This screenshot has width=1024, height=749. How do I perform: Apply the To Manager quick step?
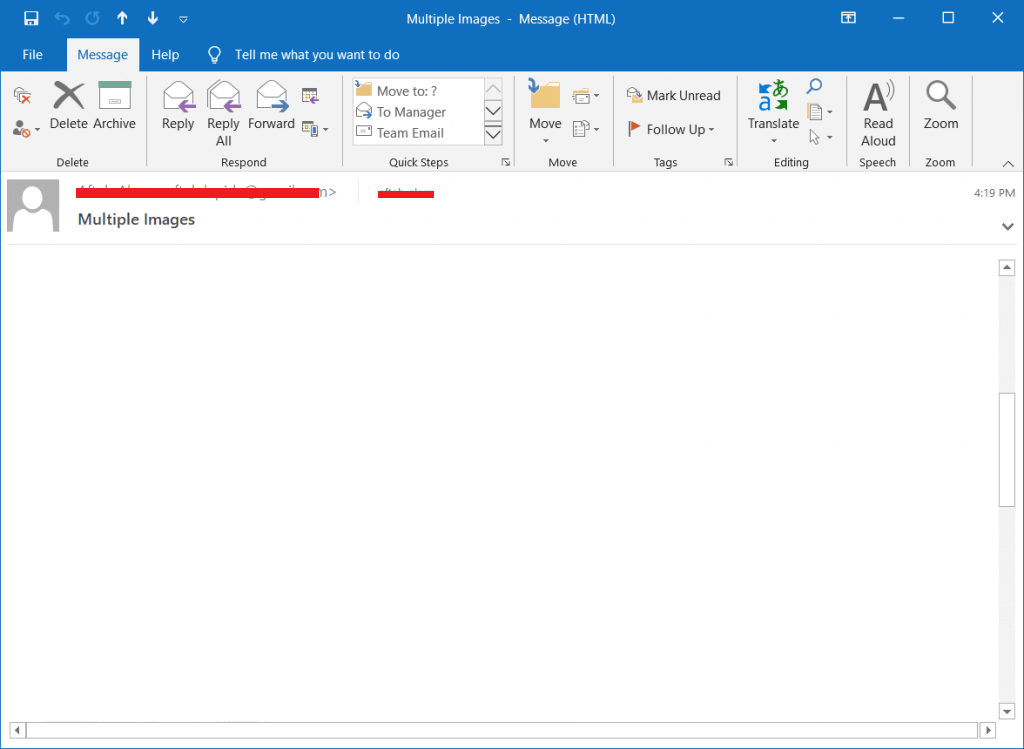pyautogui.click(x=410, y=112)
